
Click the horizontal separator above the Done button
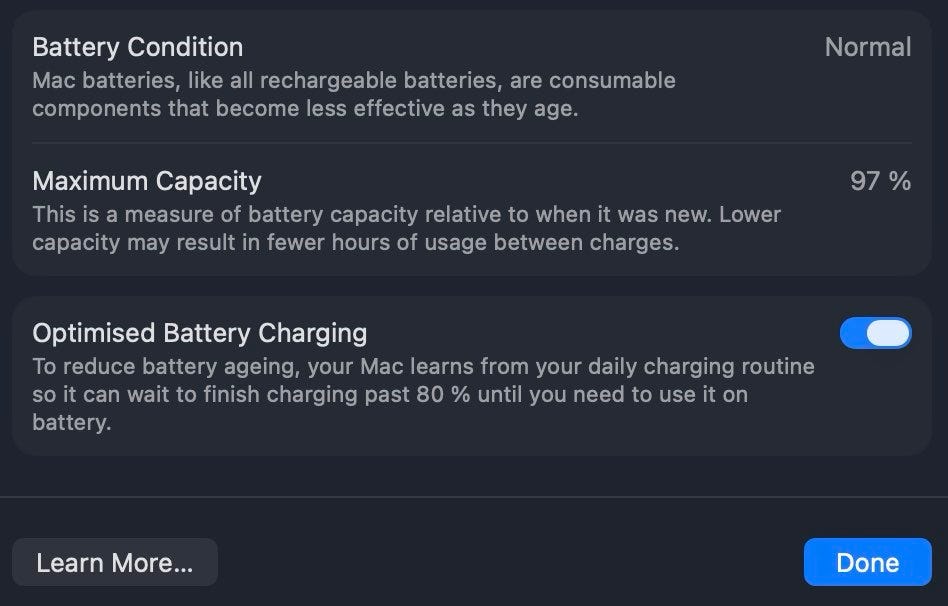click(x=474, y=497)
